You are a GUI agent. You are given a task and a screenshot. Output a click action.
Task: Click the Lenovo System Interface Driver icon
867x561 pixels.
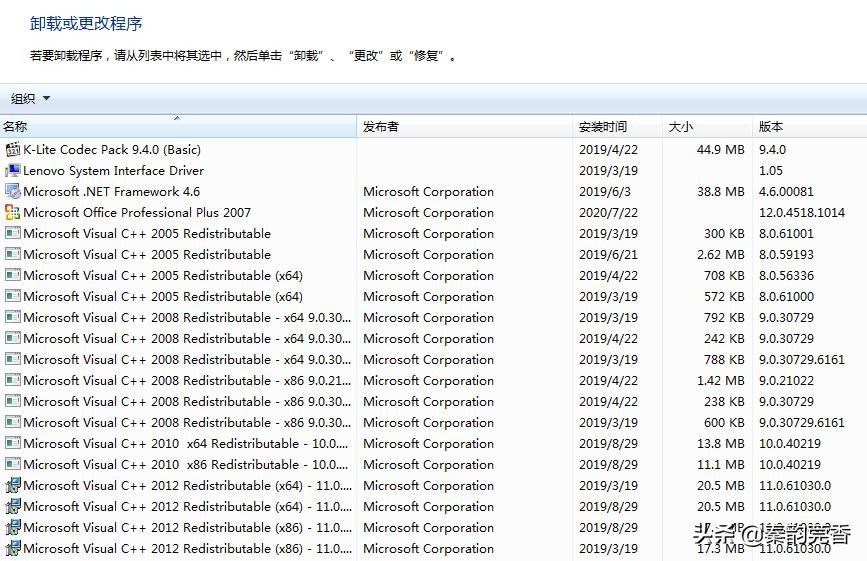click(x=13, y=170)
